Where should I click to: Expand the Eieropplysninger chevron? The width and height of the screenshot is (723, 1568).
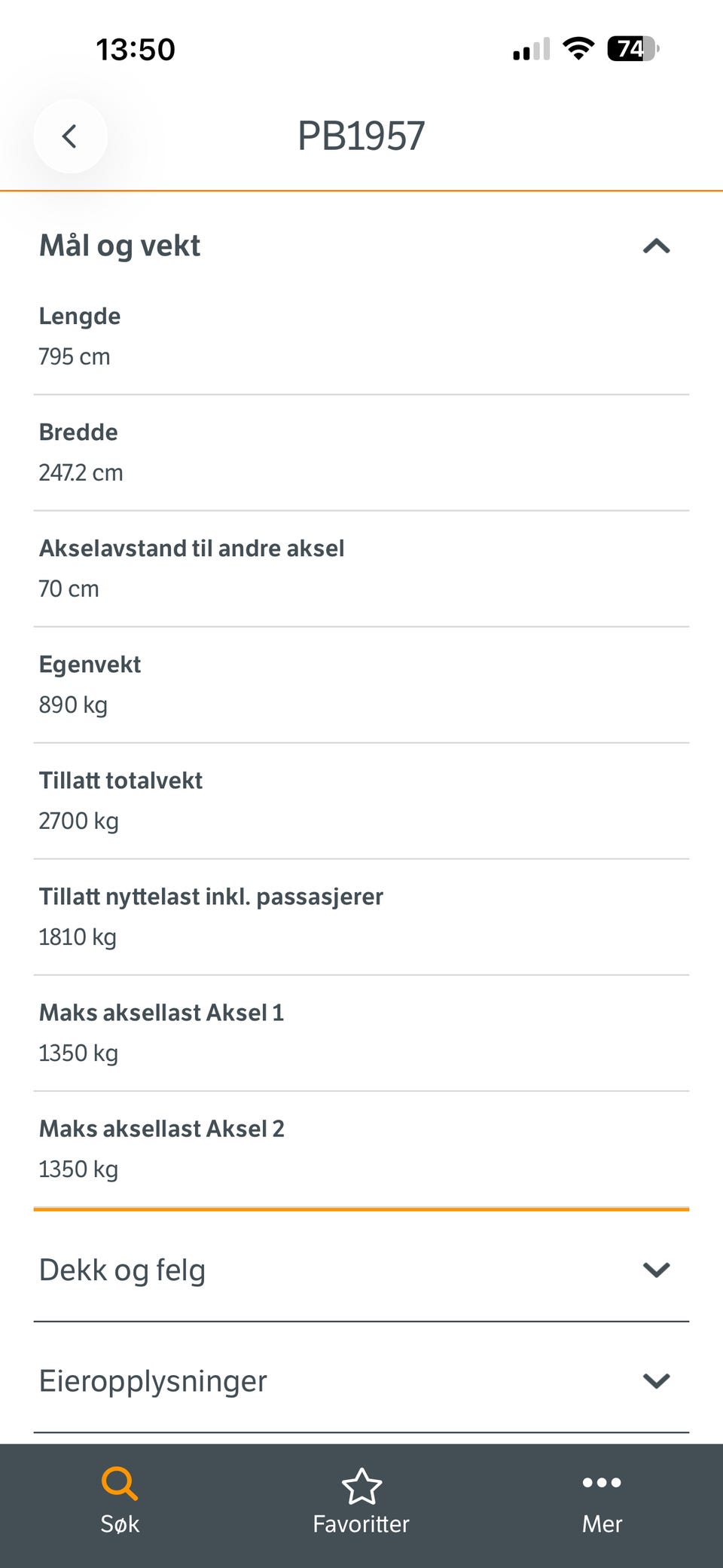(x=657, y=1380)
